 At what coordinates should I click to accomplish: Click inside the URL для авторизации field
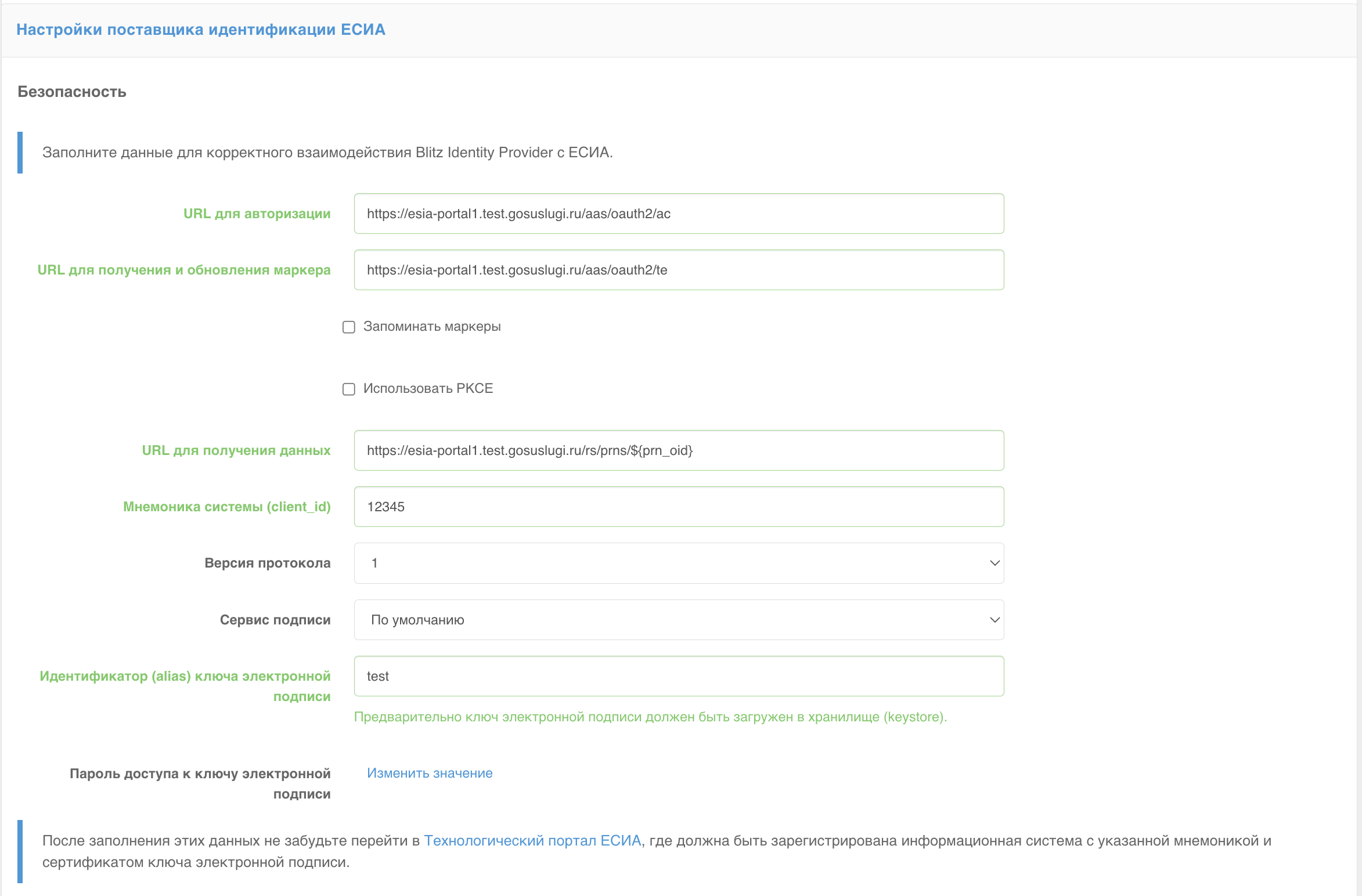click(678, 214)
